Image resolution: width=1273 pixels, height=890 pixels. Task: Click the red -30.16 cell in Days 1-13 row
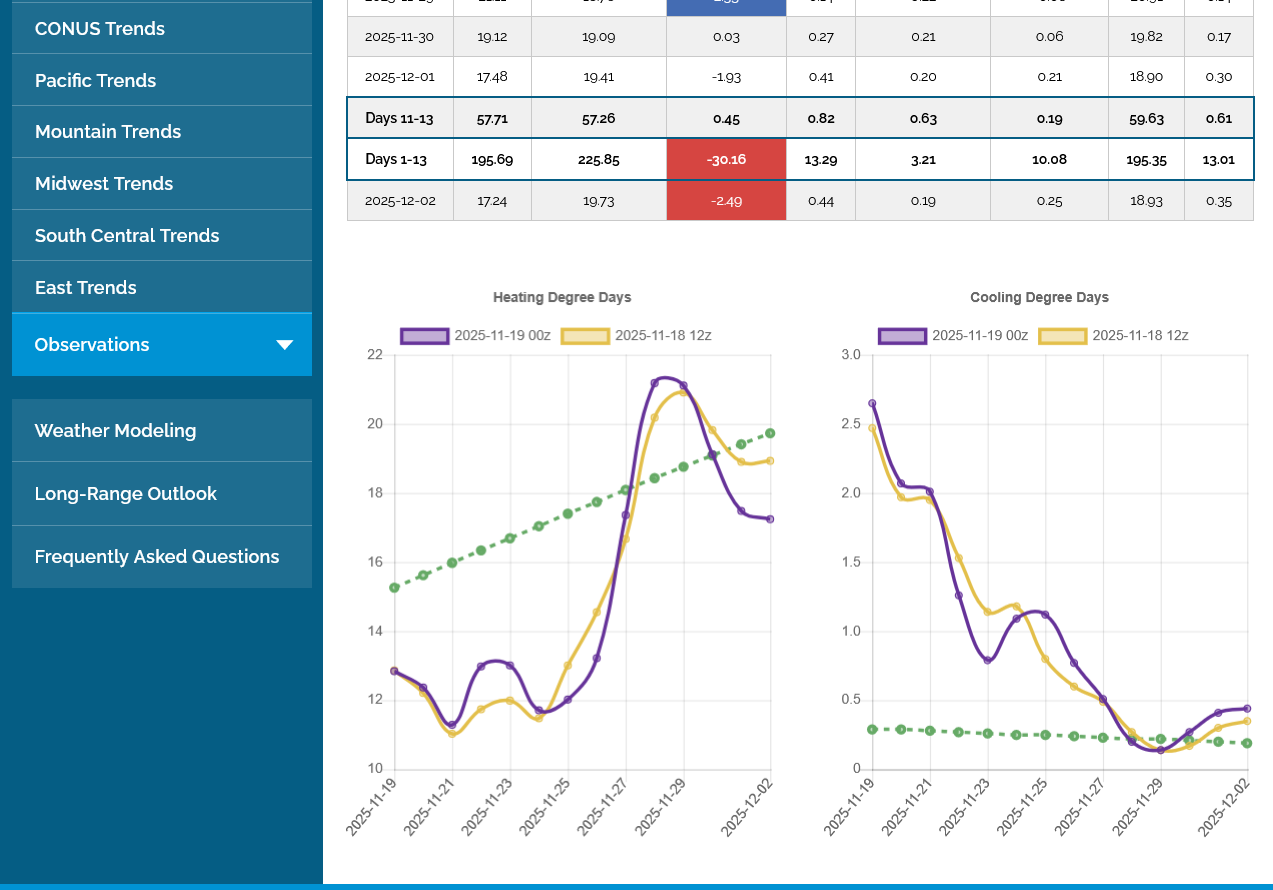[x=726, y=160]
